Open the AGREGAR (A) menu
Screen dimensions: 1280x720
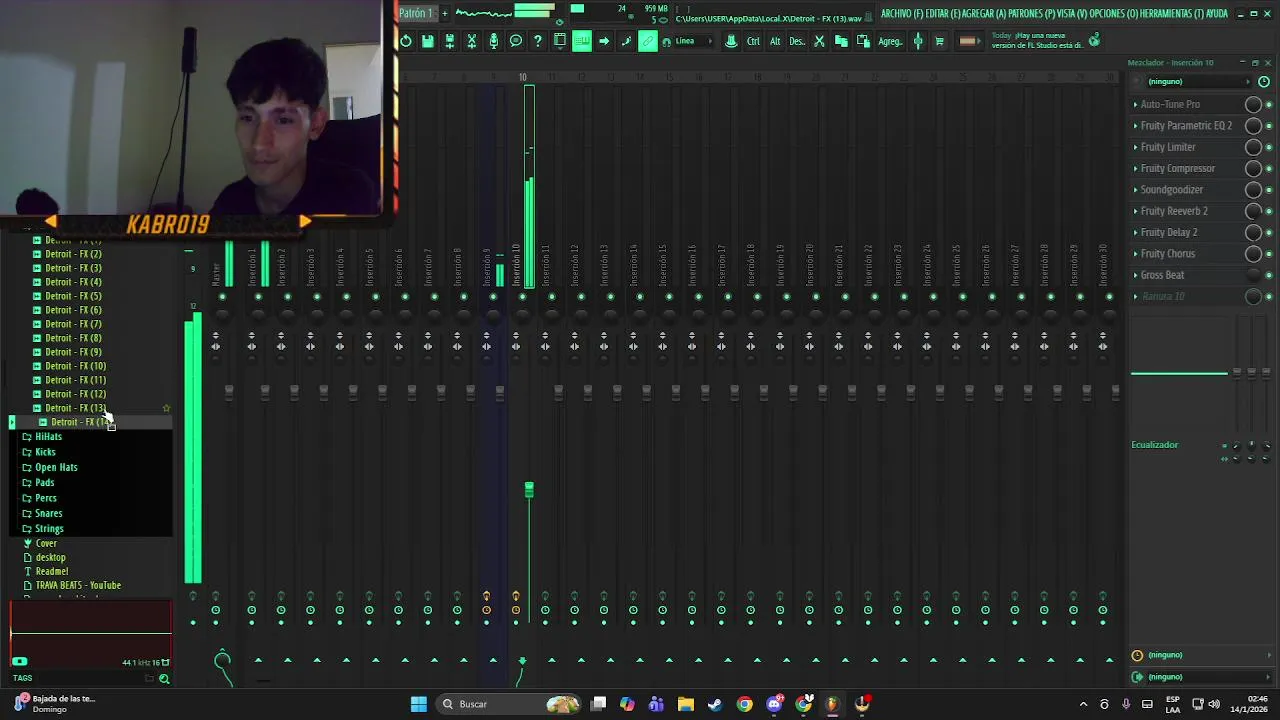coord(984,14)
